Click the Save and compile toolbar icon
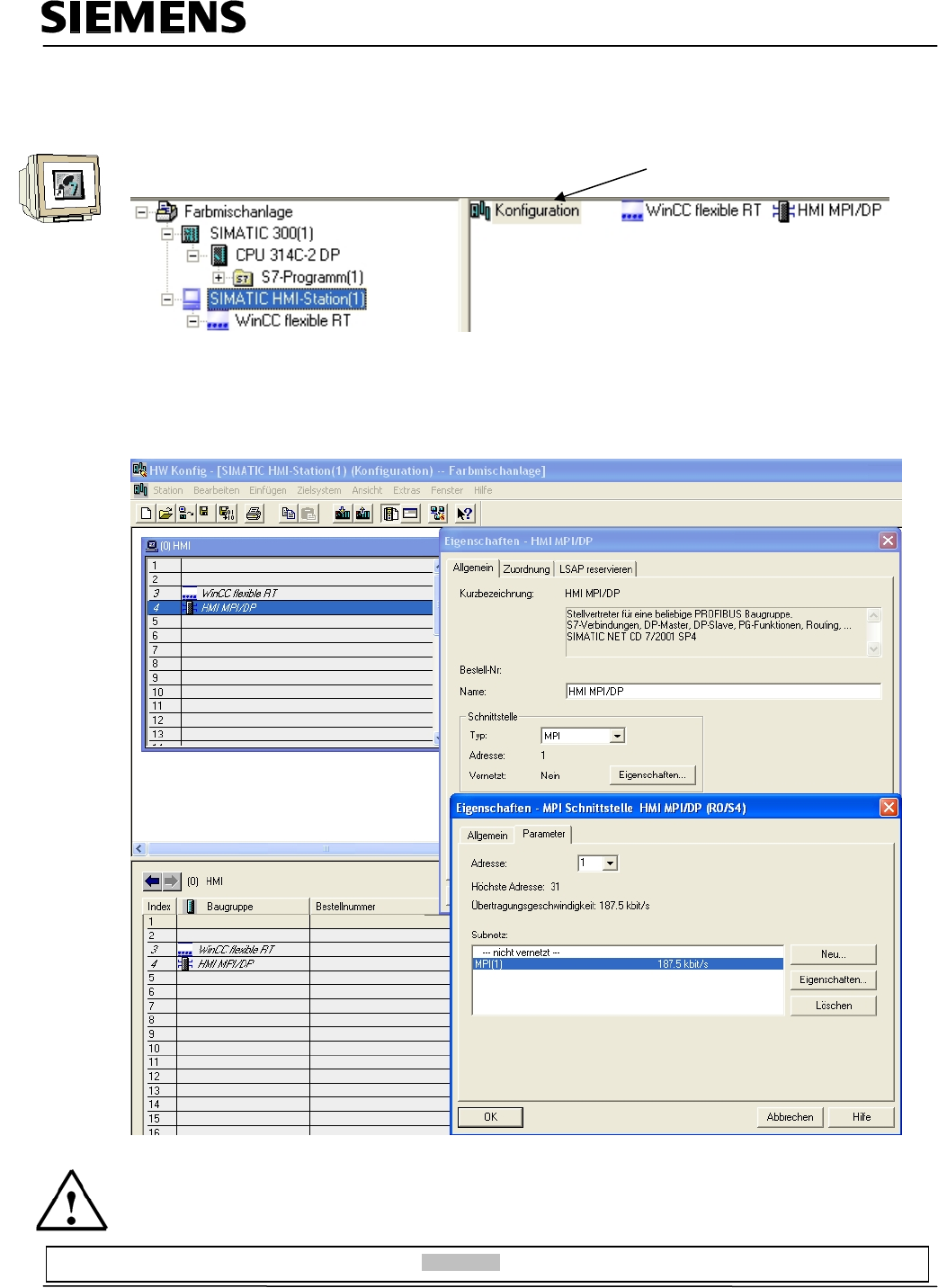The height and width of the screenshot is (1288, 938). pyautogui.click(x=227, y=514)
